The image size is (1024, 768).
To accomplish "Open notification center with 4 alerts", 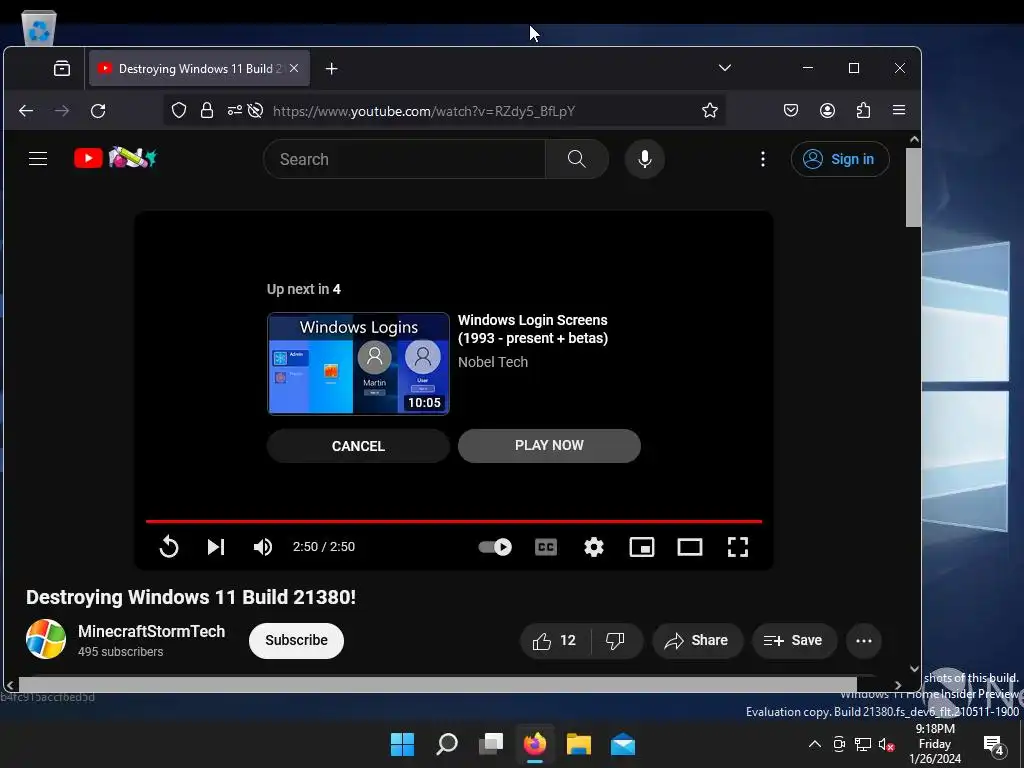I will click(994, 744).
